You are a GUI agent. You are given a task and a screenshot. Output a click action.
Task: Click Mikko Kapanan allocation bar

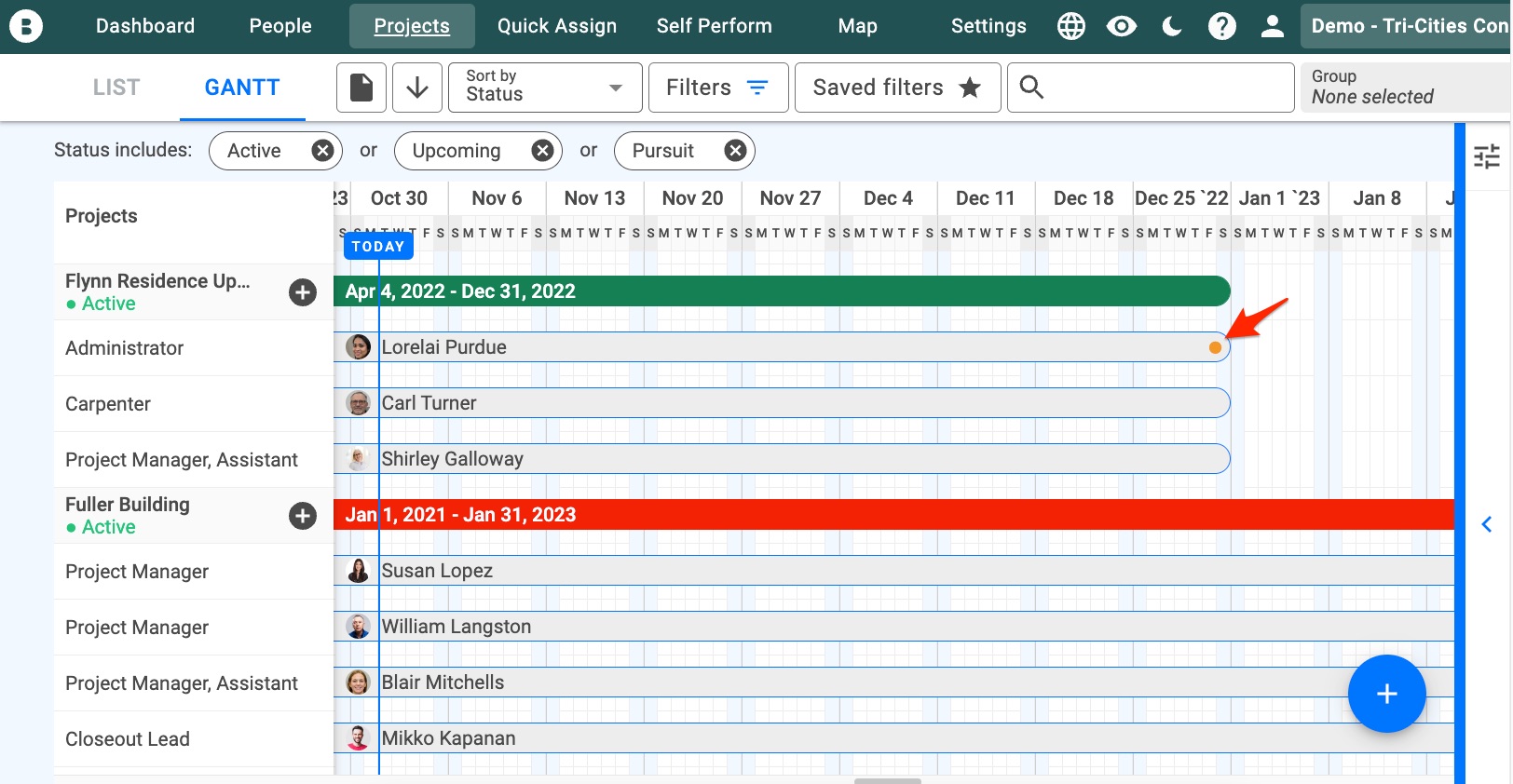point(894,738)
